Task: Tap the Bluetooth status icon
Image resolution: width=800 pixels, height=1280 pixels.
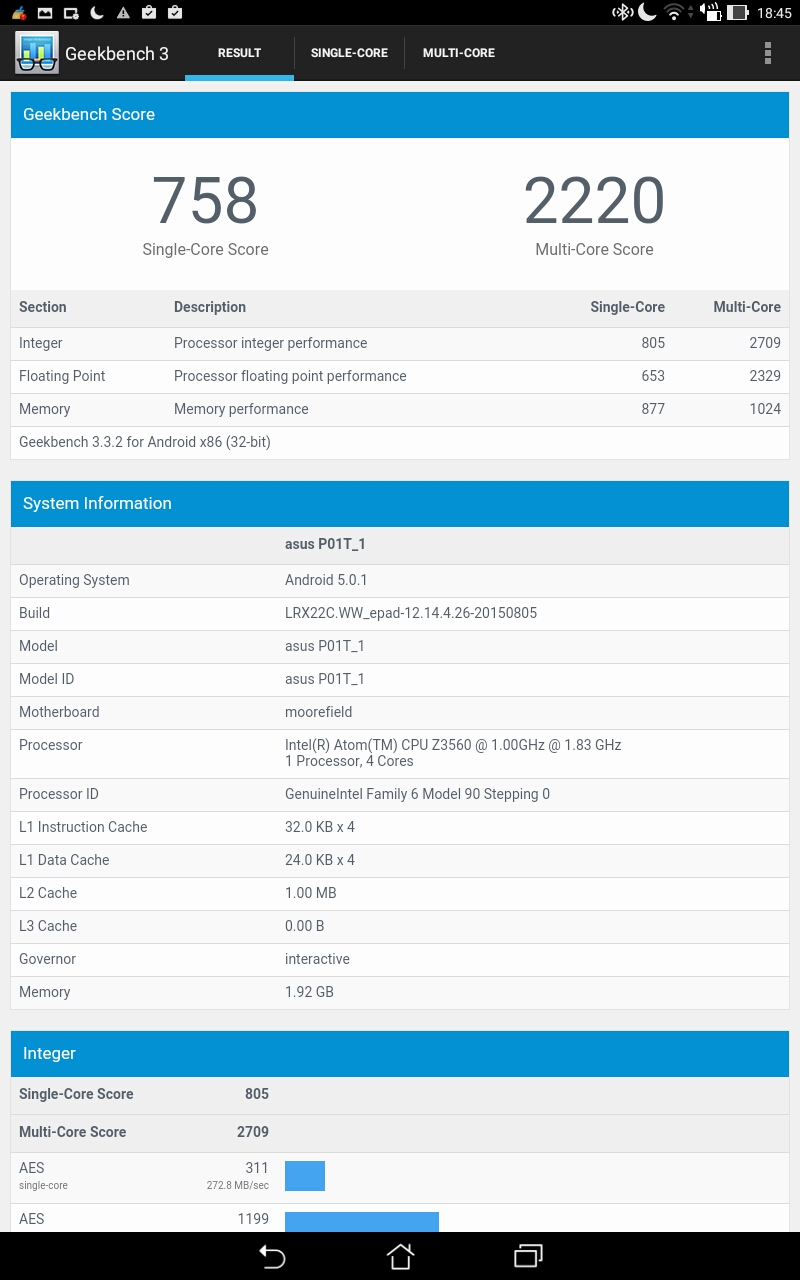Action: pos(622,12)
